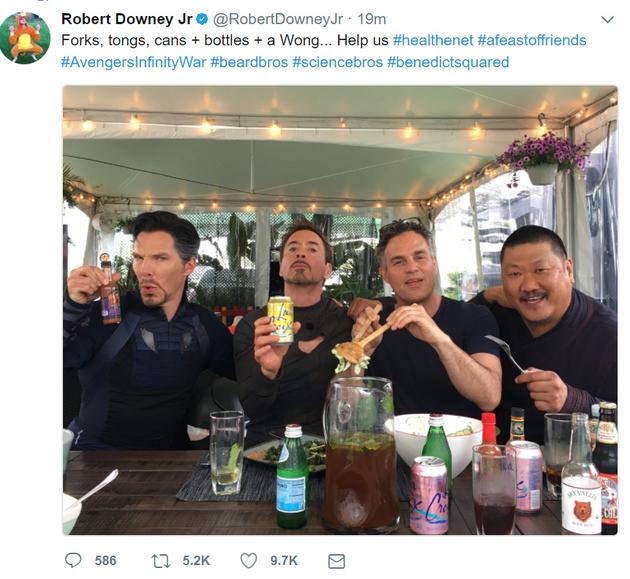Viewport: 630px width, 579px height.
Task: Click the reply speech bubble icon
Action: pos(73,561)
